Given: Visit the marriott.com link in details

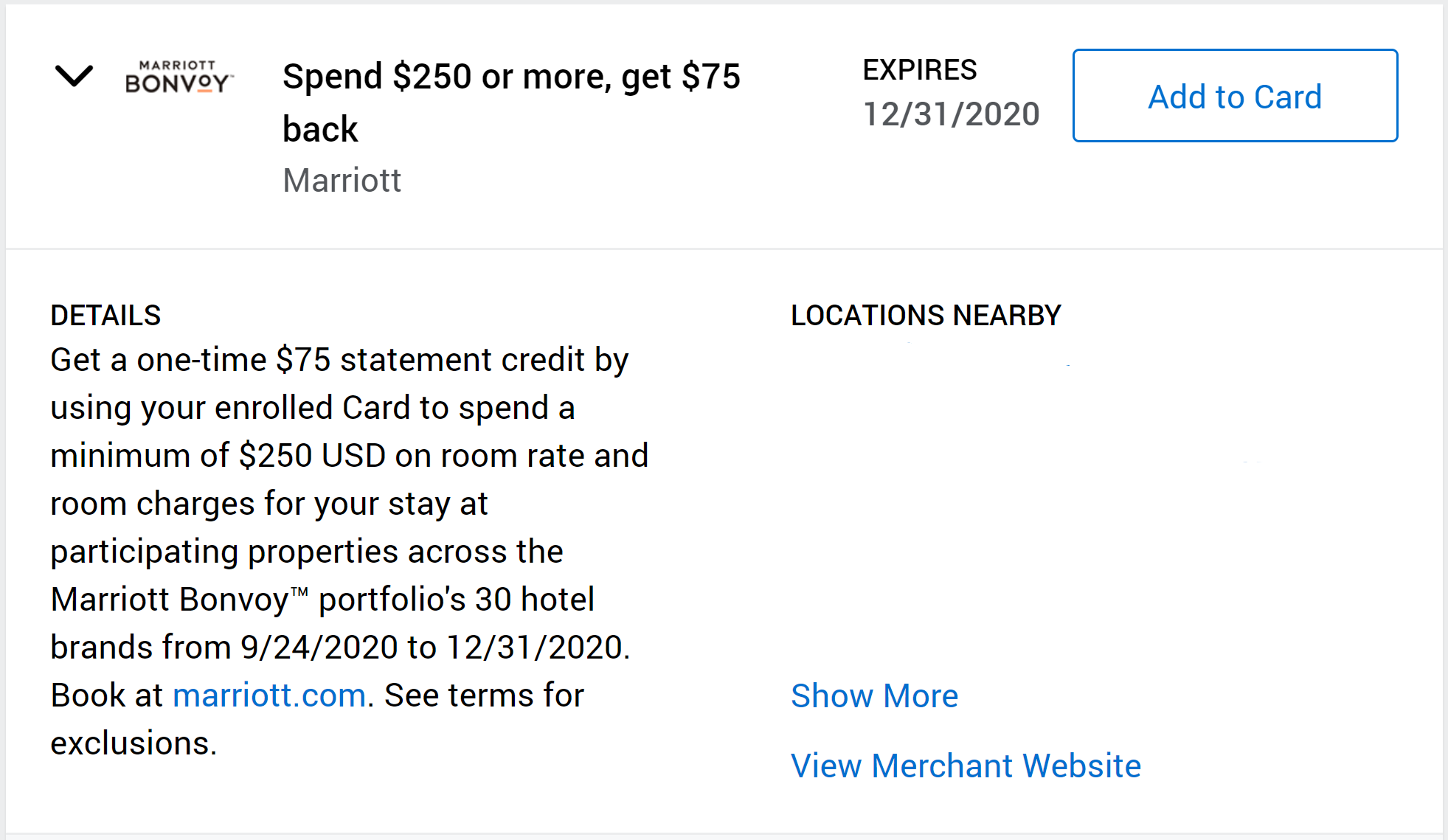Looking at the screenshot, I should tap(269, 695).
